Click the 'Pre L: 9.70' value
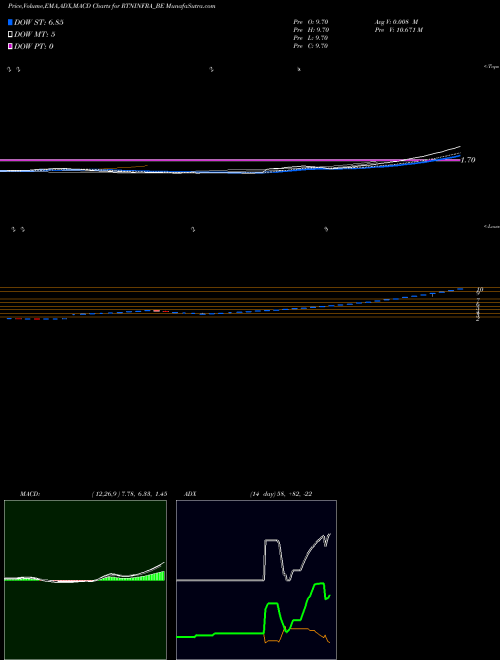 click(311, 38)
